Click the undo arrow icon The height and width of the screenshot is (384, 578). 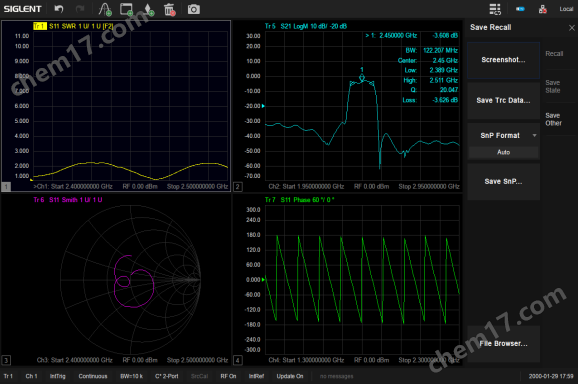click(59, 9)
